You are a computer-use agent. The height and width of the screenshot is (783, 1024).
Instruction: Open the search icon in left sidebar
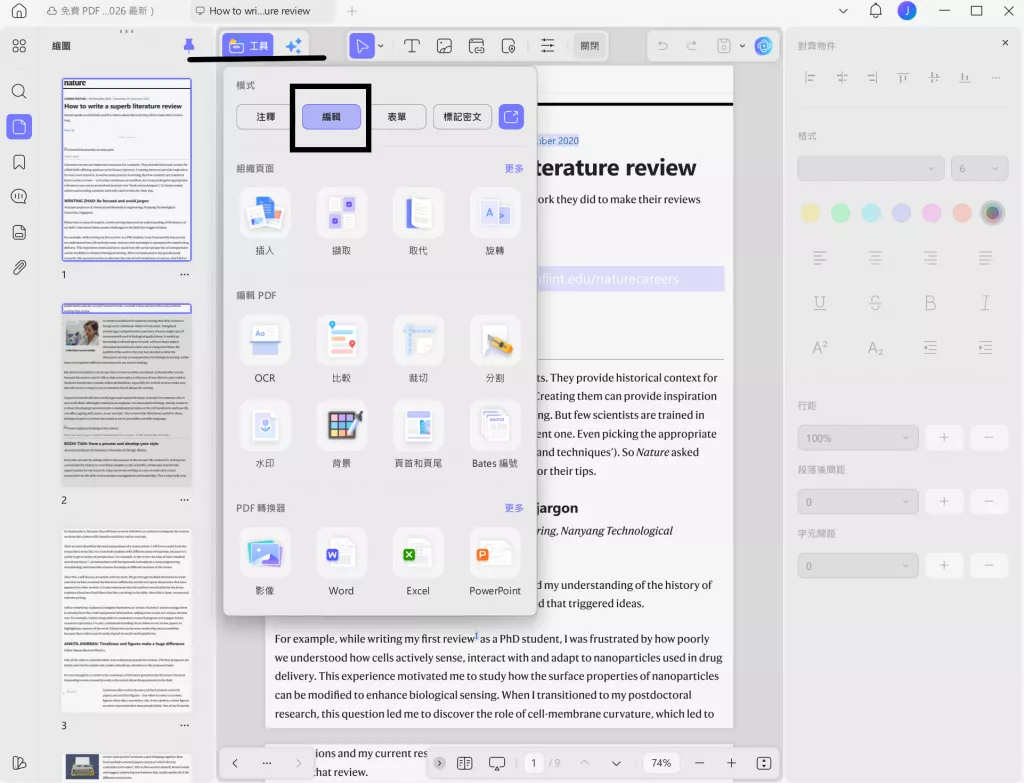pyautogui.click(x=19, y=91)
